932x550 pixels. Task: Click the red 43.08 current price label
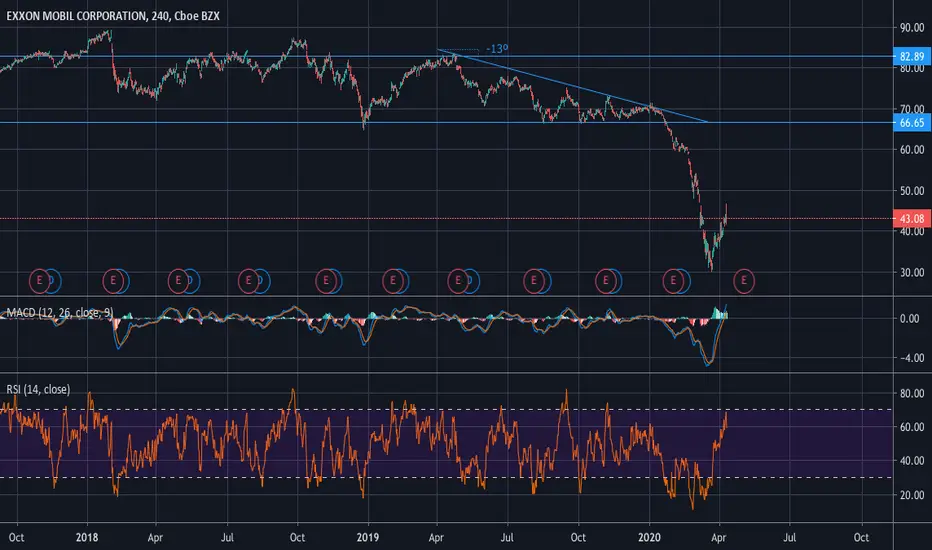click(912, 218)
